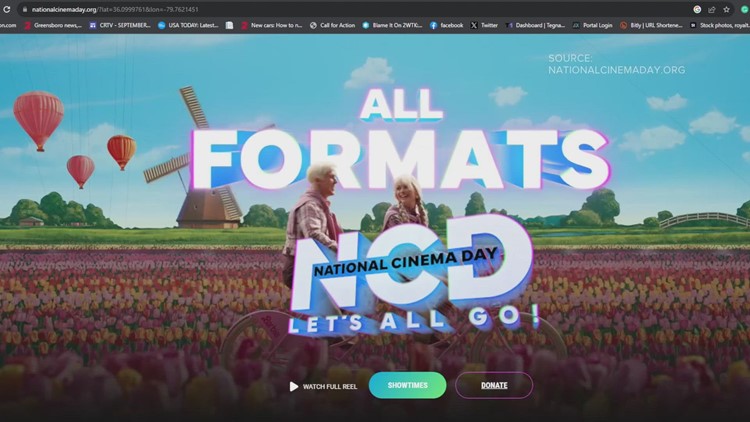Image resolution: width=750 pixels, height=422 pixels.
Task: Click the Google icon in the address bar
Action: click(x=697, y=10)
